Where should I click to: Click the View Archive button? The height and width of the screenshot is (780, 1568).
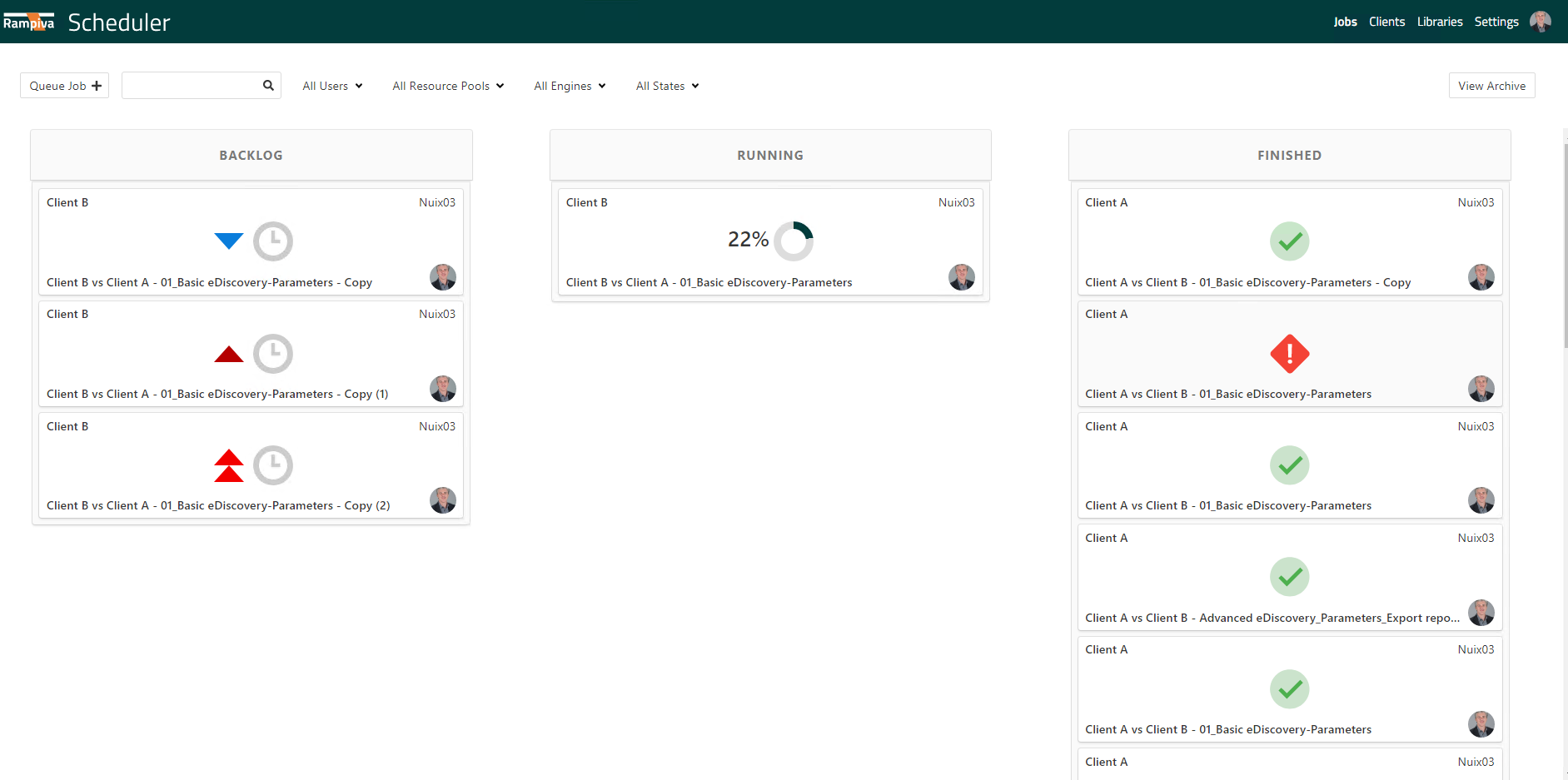click(1491, 86)
